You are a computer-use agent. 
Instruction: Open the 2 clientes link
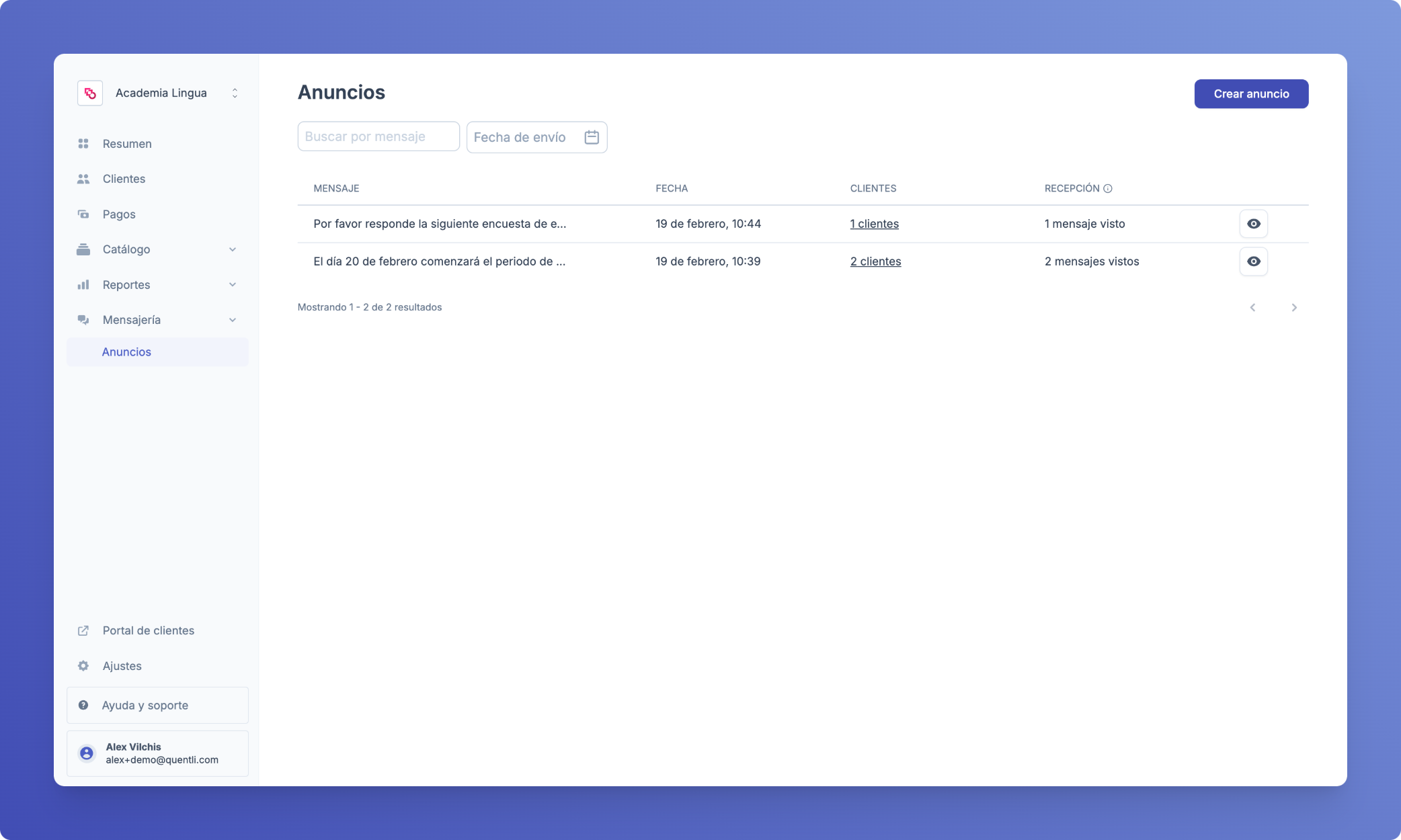point(875,261)
